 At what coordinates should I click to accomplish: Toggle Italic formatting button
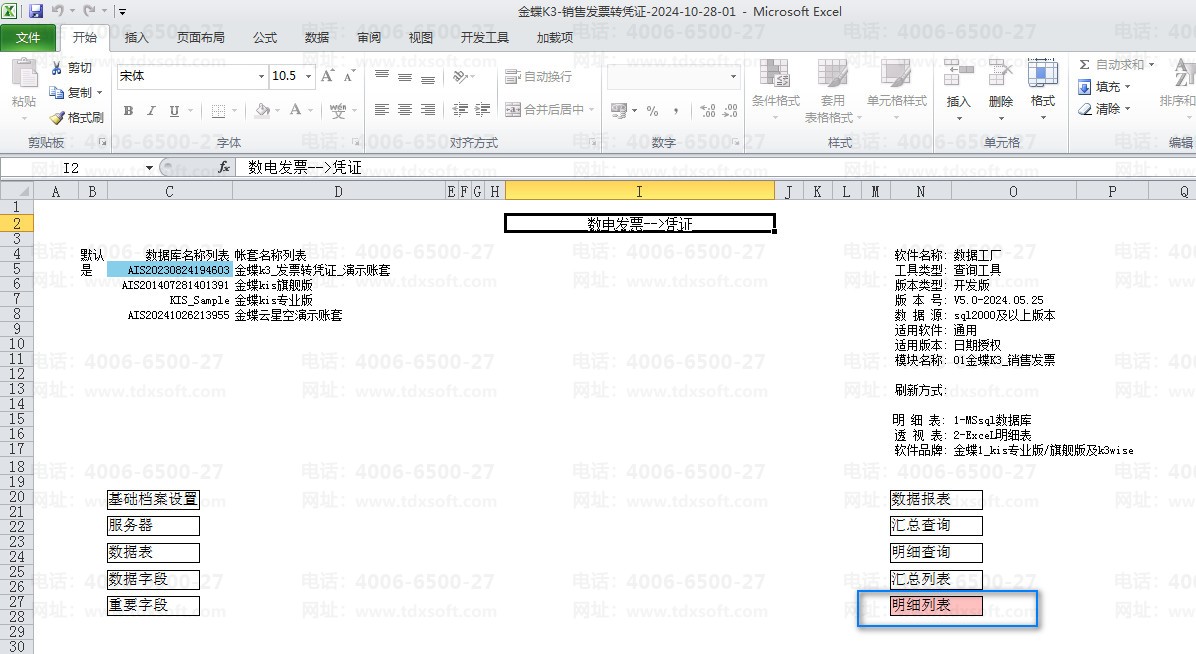coord(151,111)
